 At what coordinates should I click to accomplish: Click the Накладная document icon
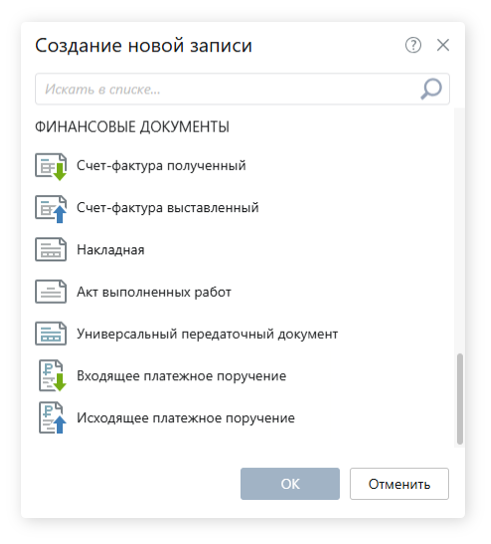pos(51,249)
